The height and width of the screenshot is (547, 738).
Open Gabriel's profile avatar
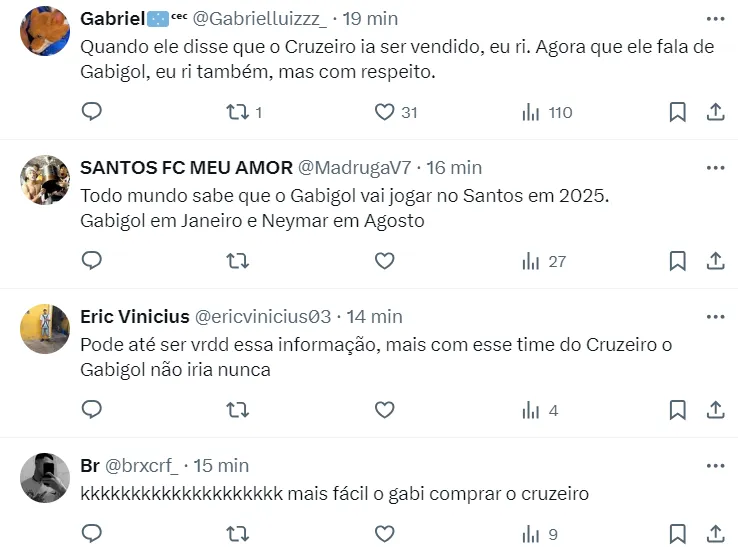45,31
